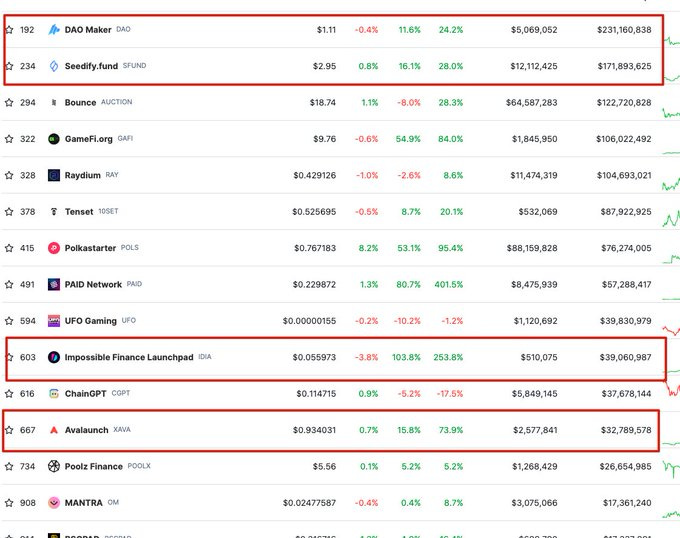Star DAO Maker as favorite
The image size is (680, 538).
pos(9,30)
